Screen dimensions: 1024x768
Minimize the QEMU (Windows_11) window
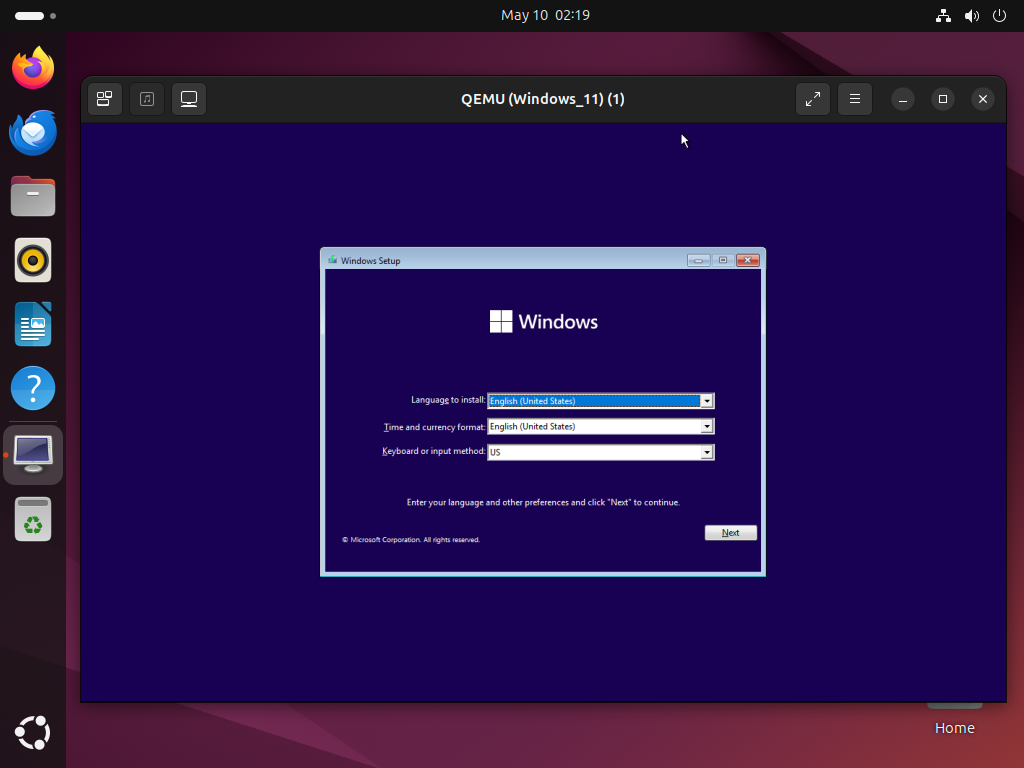tap(903, 99)
